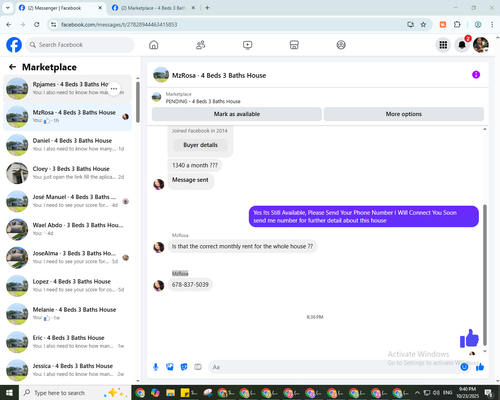This screenshot has height=400, width=500.
Task: Open Lopez 4 Beds 3 Baths conversation
Action: (x=67, y=286)
